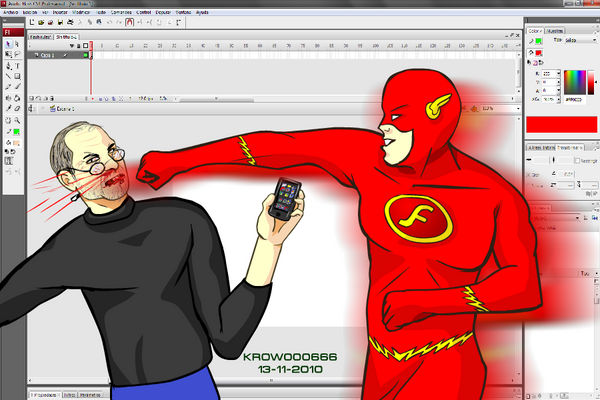Select the Capa 1 layer row
Viewport: 600px width, 400px height.
click(59, 56)
